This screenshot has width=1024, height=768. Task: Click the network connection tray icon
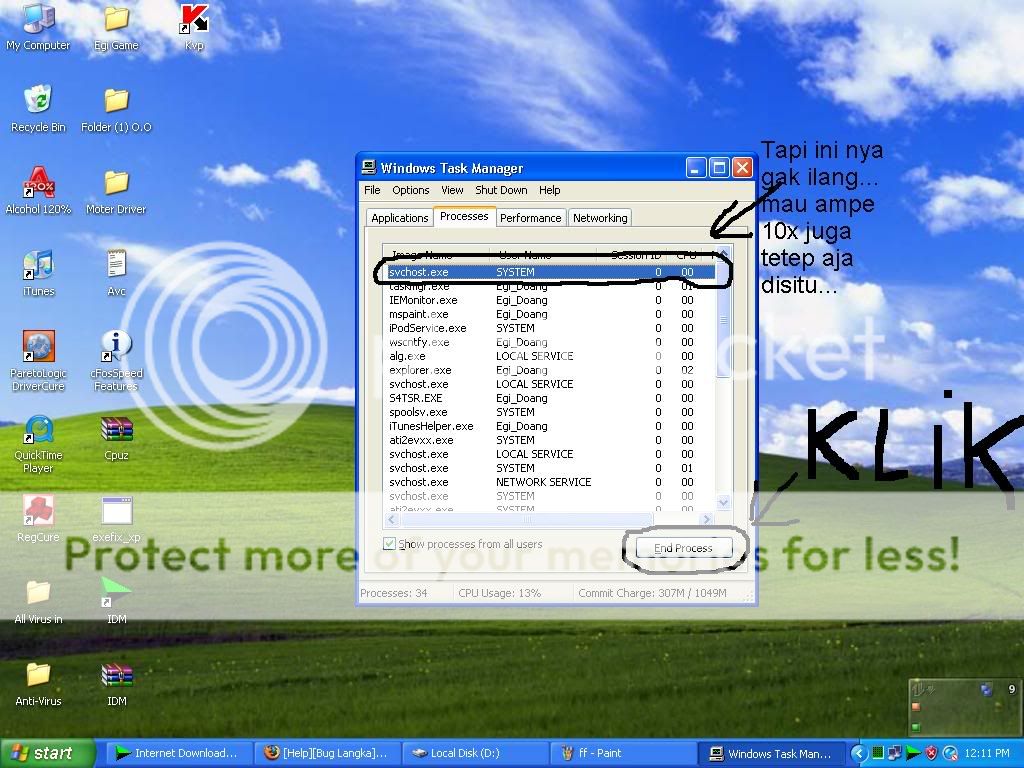(x=895, y=753)
